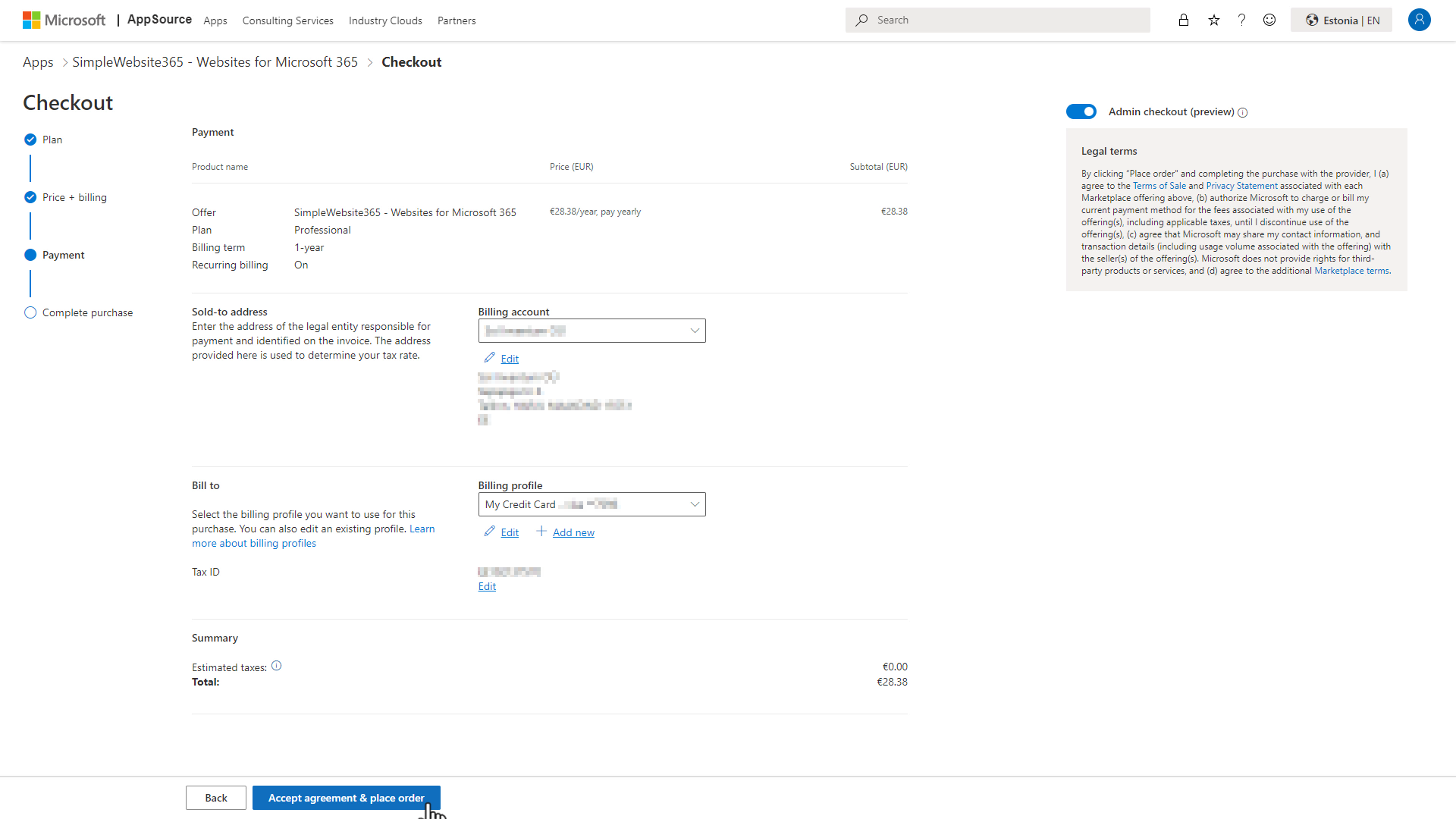Click the Sold-to address heading

tap(230, 312)
